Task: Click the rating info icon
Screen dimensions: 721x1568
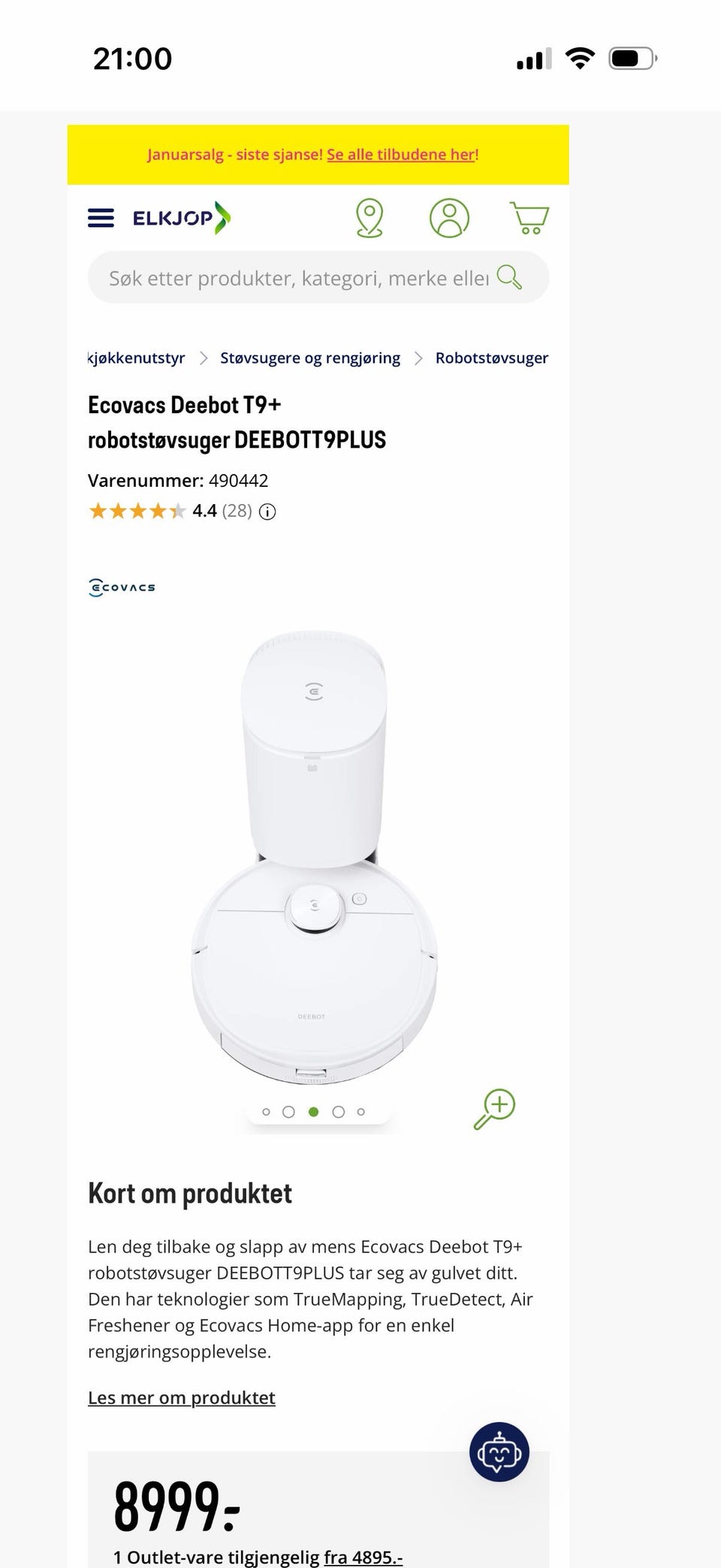Action: (267, 512)
